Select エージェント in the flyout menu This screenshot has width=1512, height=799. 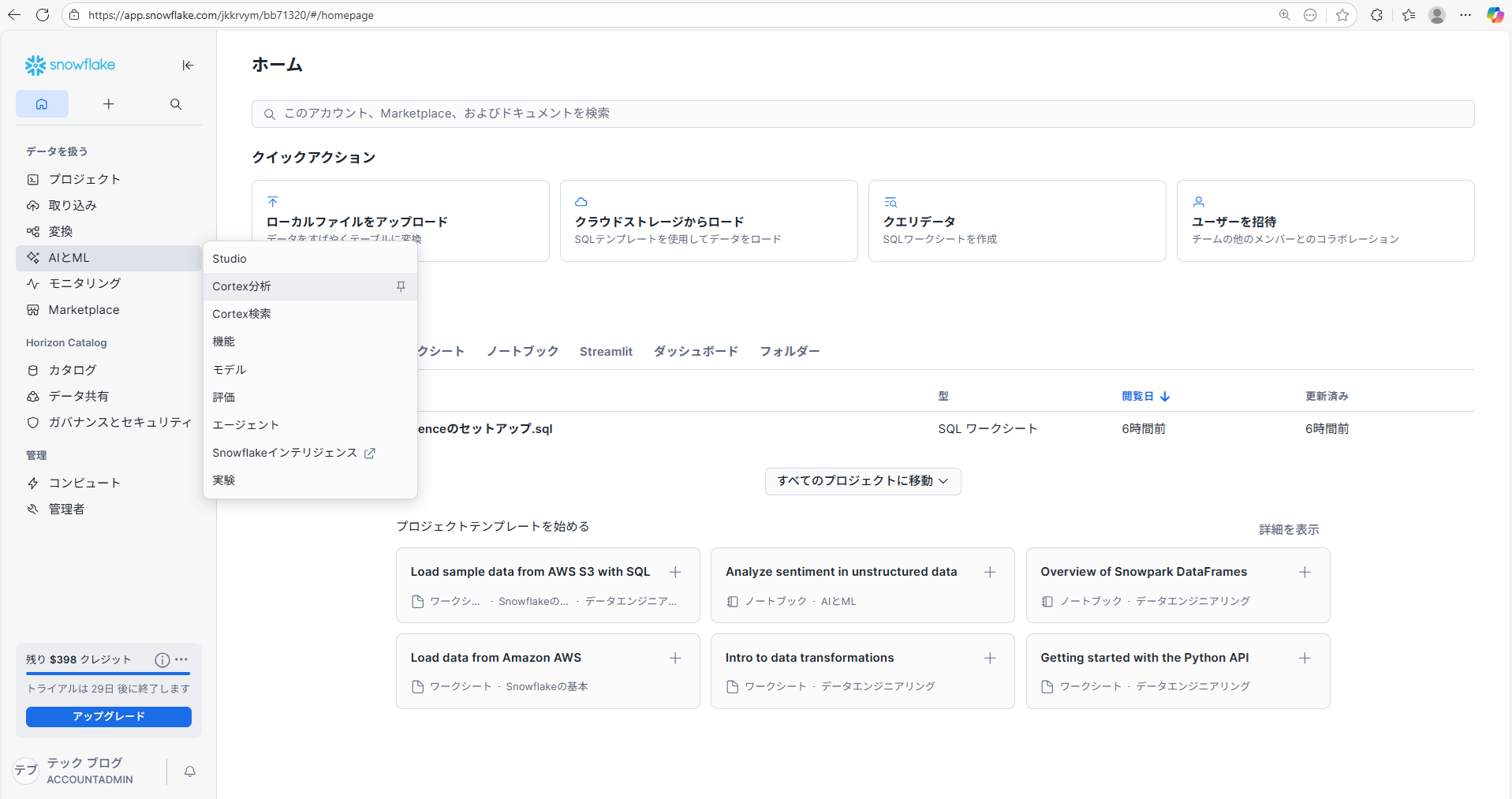point(310,424)
